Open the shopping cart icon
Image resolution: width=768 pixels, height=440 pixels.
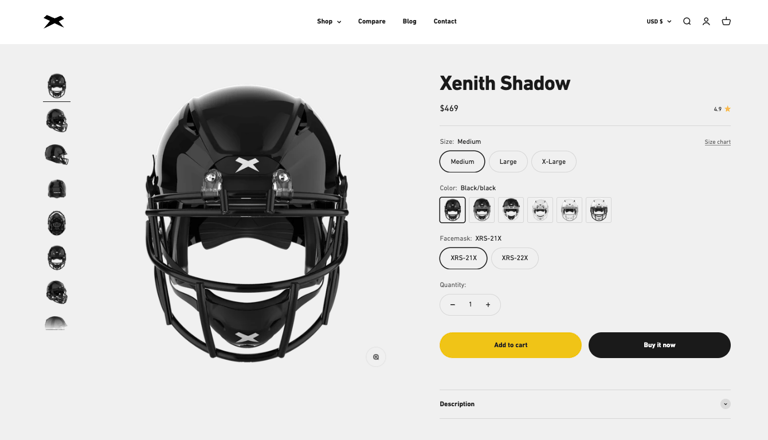(x=726, y=21)
